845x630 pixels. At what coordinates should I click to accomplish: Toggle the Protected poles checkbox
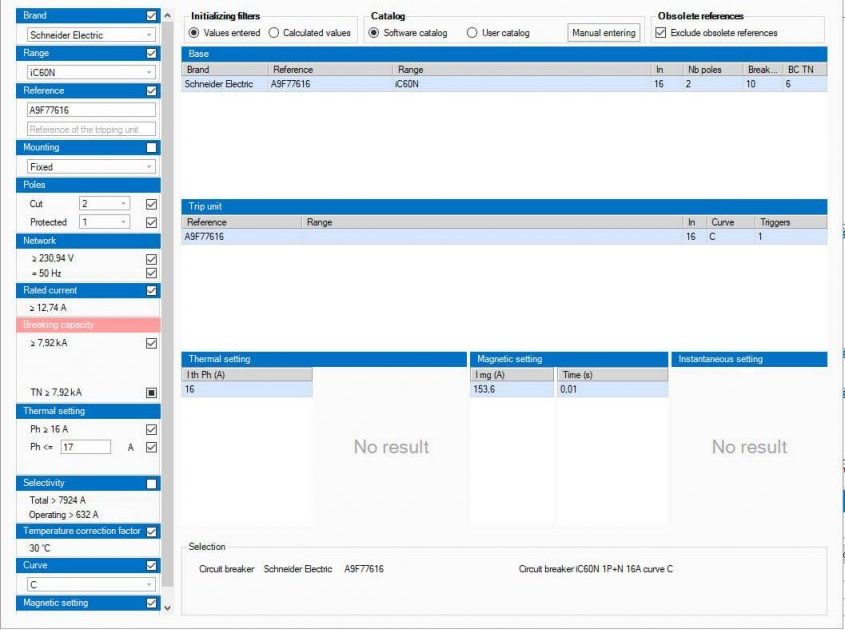coord(151,223)
